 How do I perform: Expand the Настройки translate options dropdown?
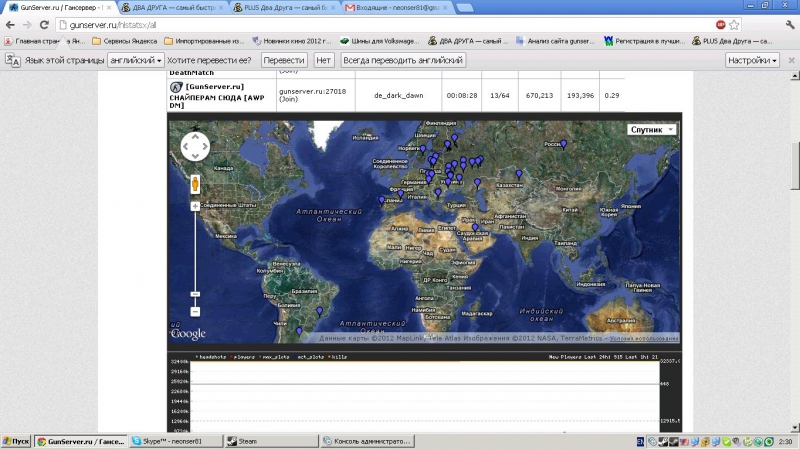tap(753, 60)
